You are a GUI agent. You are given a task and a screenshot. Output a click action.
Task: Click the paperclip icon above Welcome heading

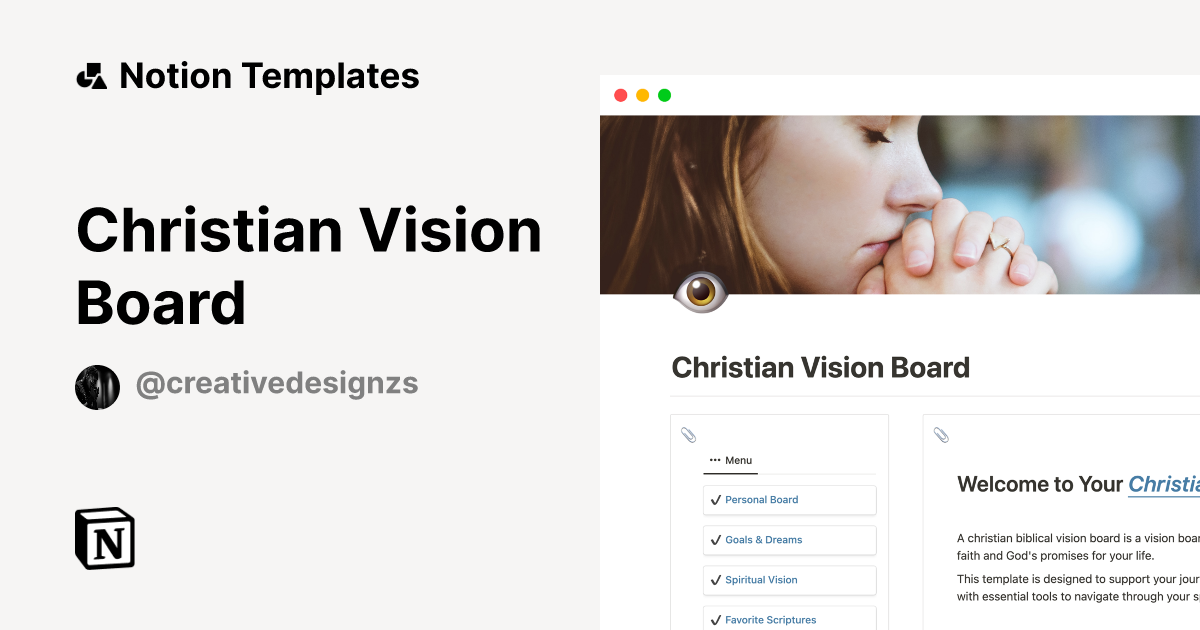tap(941, 435)
